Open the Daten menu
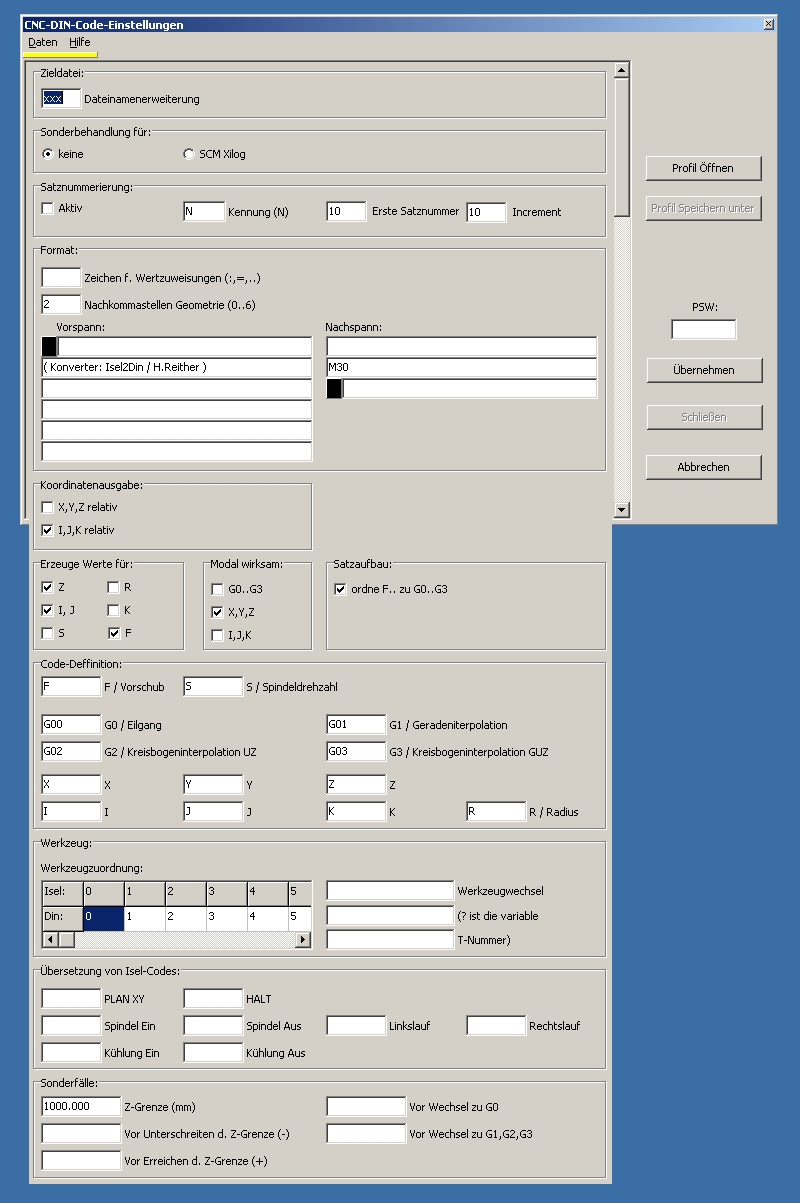800x1203 pixels. tap(43, 42)
